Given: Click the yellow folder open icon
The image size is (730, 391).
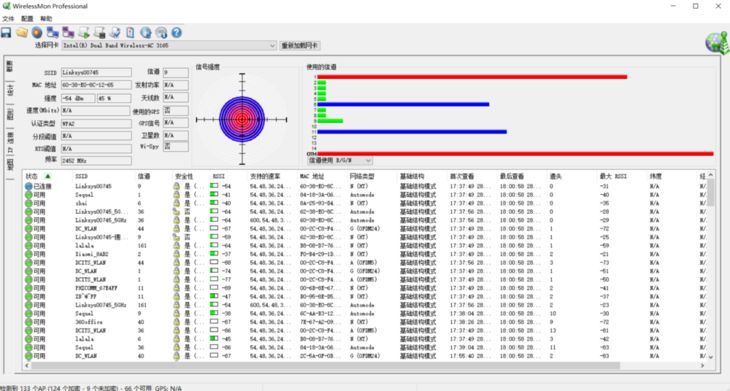Looking at the screenshot, I should click(x=22, y=33).
